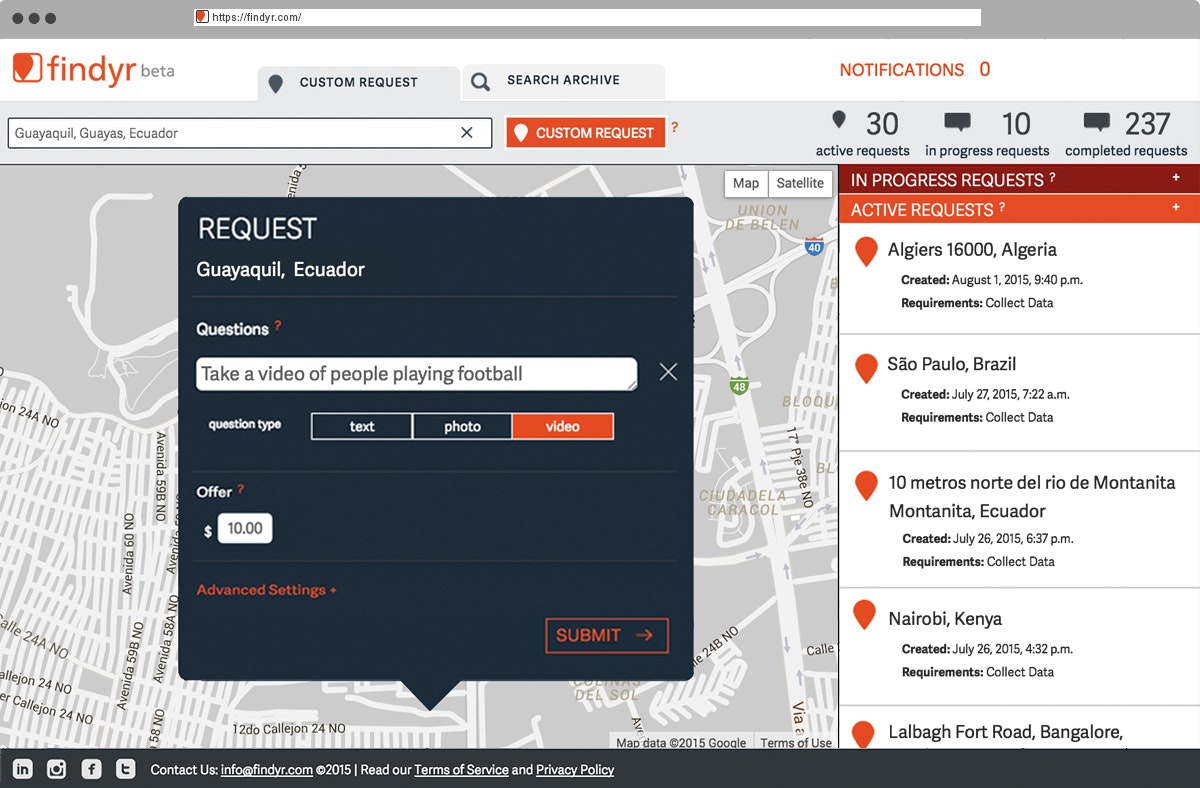
Task: Click the offer amount field
Action: tap(245, 529)
